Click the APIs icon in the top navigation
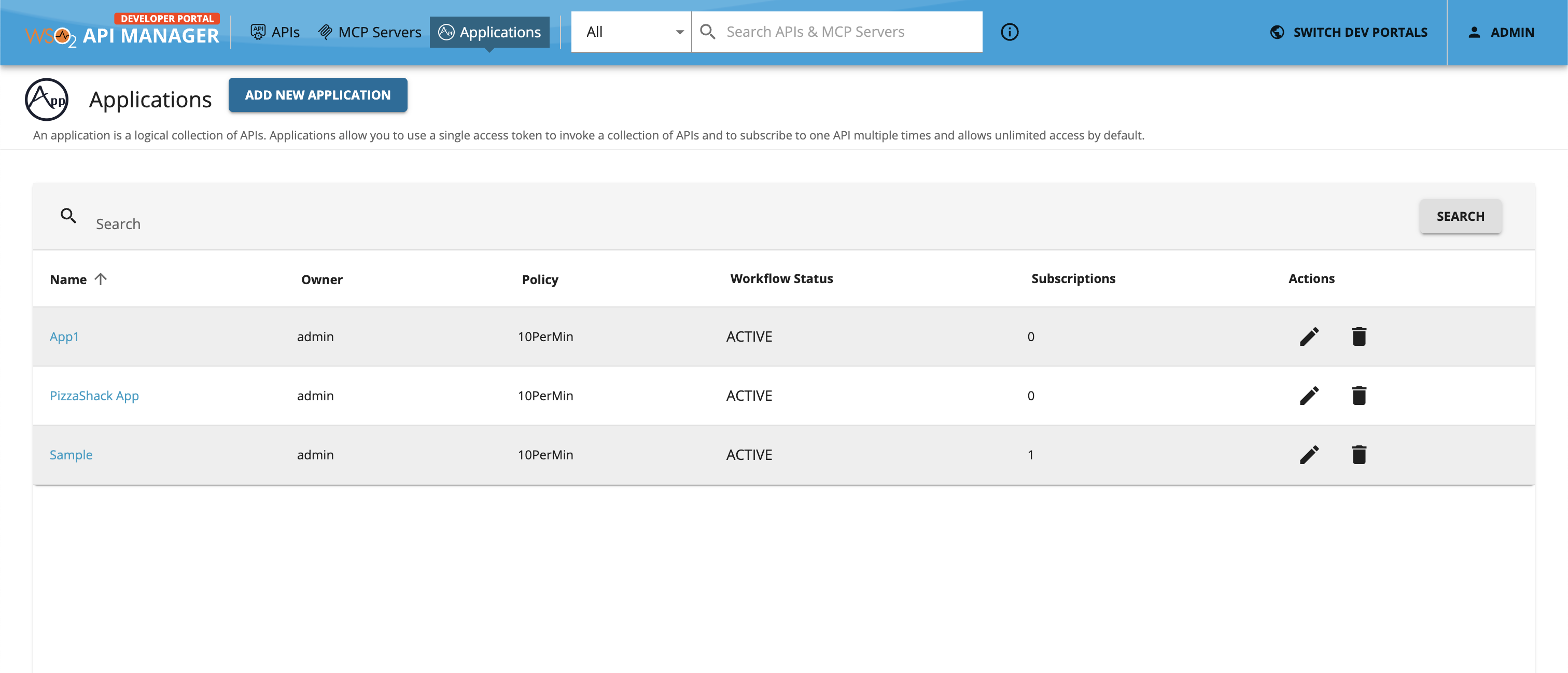 [258, 31]
